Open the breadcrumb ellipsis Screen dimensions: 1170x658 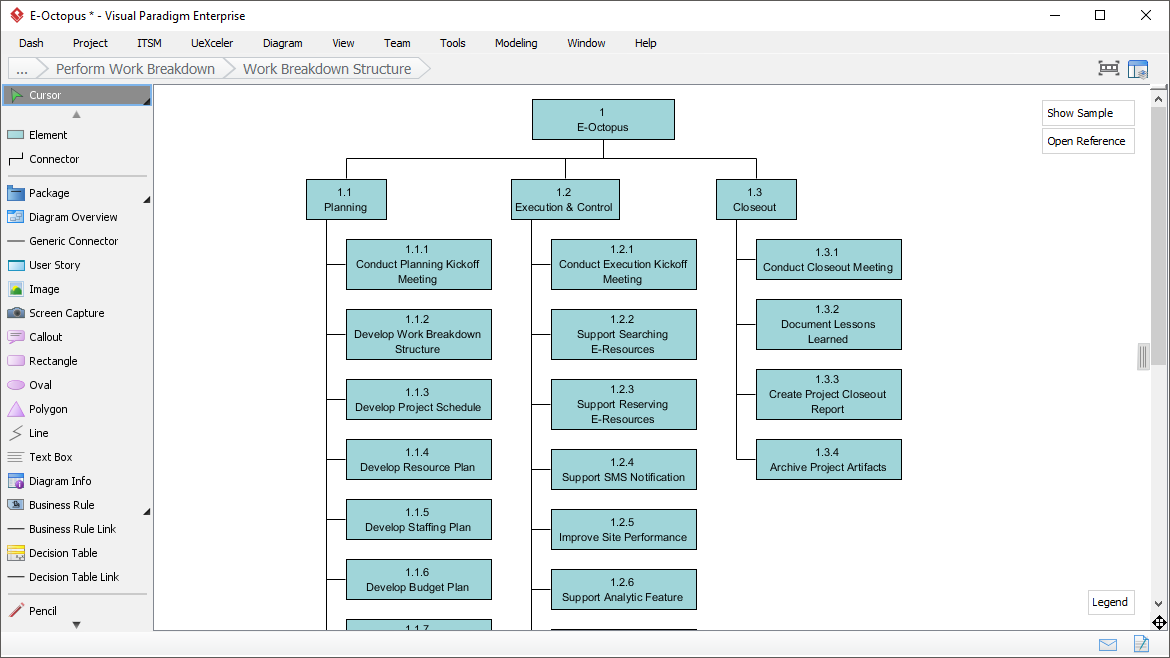pos(22,69)
